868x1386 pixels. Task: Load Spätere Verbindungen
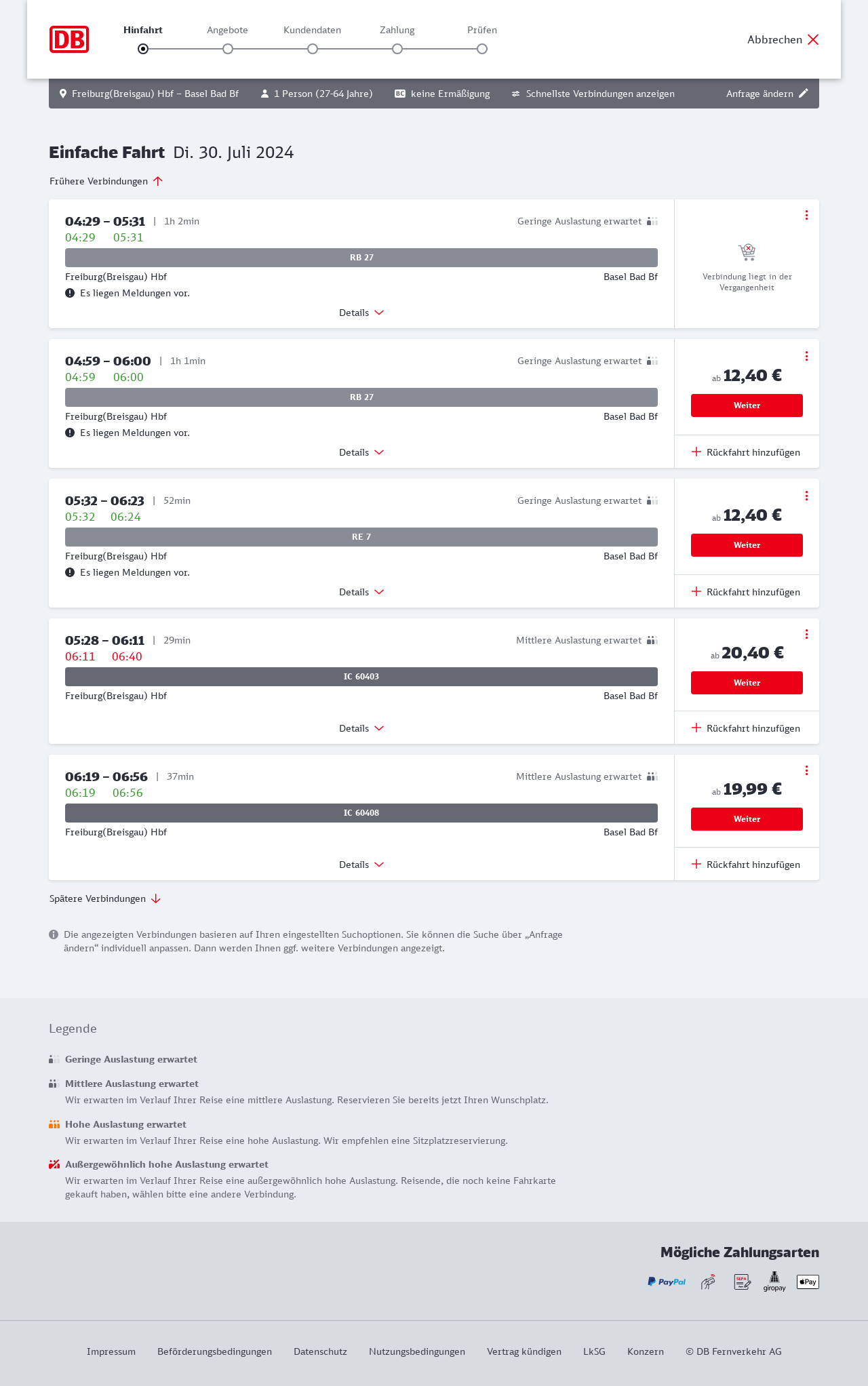[105, 898]
